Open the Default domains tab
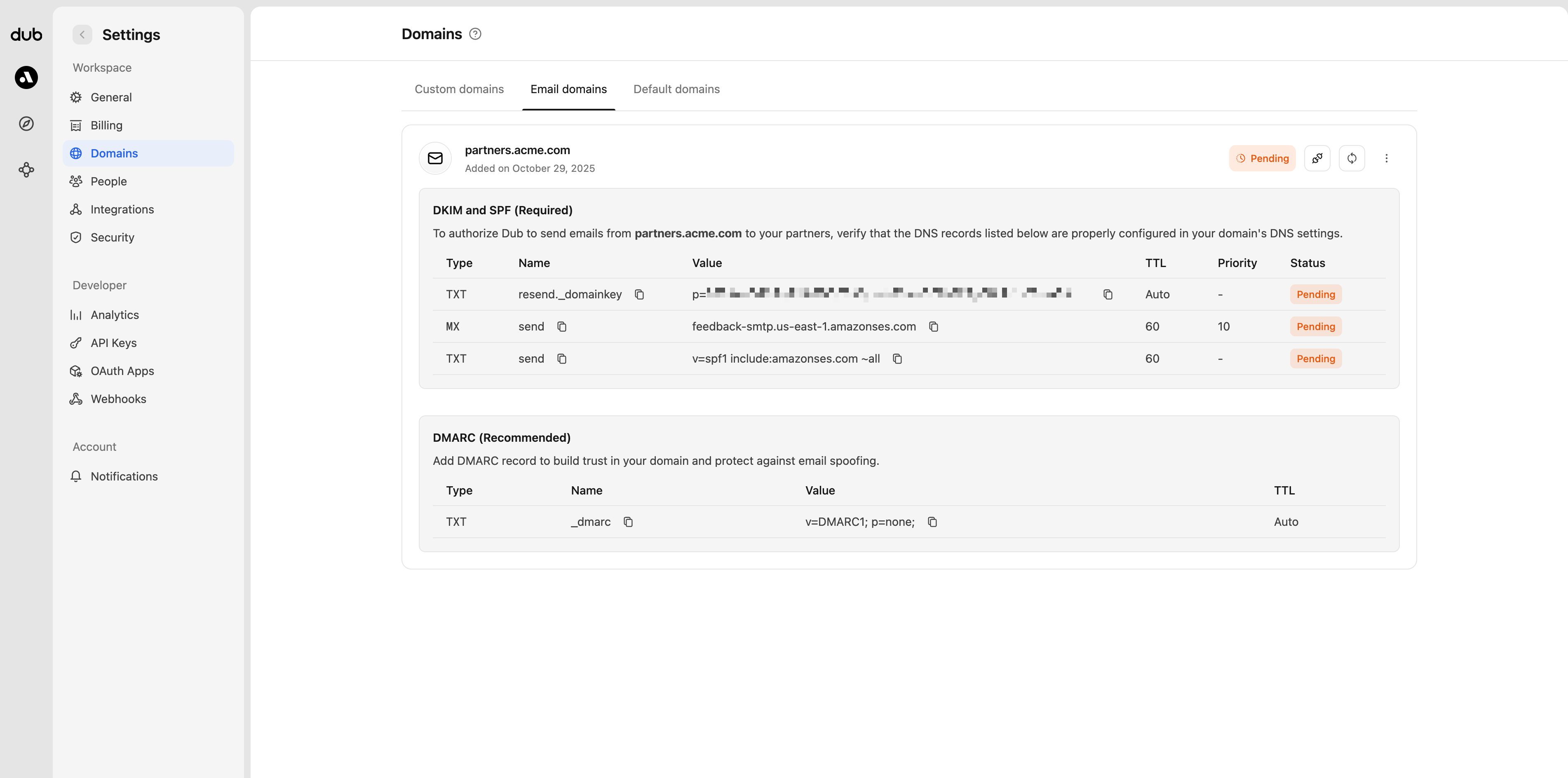The image size is (1568, 778). tap(676, 89)
